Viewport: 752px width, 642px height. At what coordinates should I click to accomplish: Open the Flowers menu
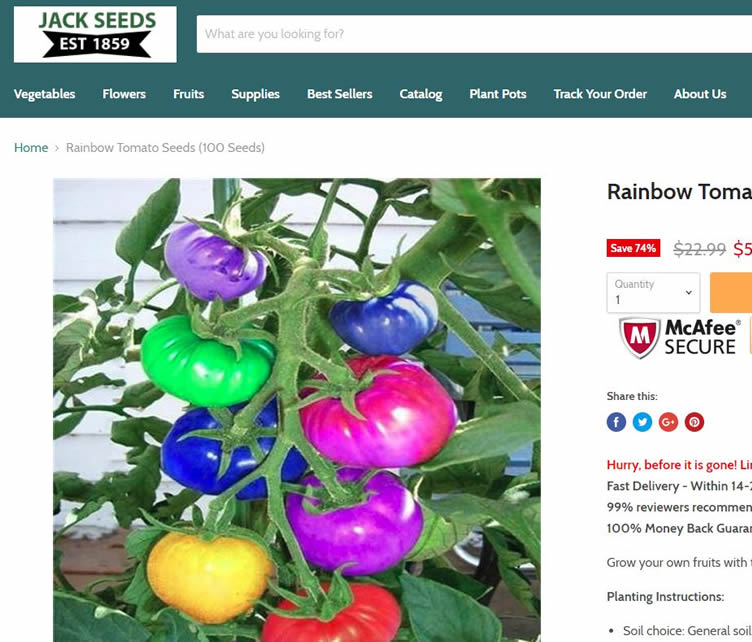click(124, 94)
